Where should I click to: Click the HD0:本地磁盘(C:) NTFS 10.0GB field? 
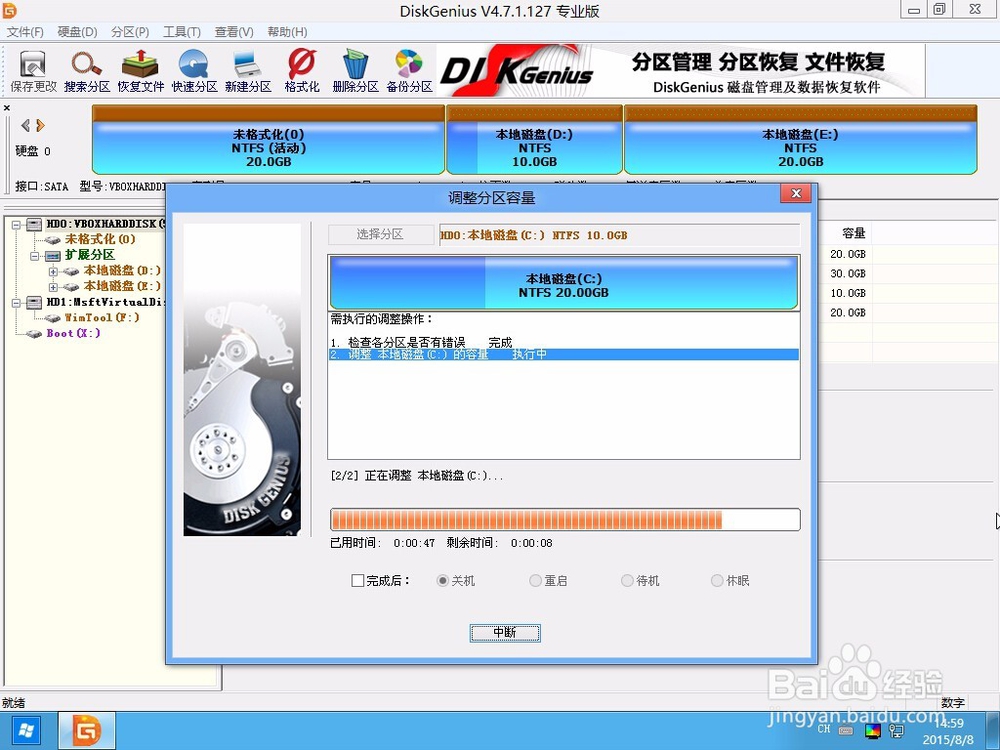(619, 235)
